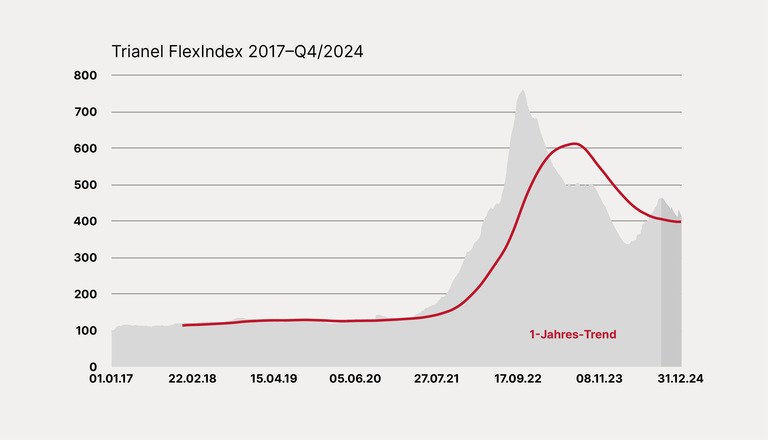The width and height of the screenshot is (768, 440).
Task: Click the x-axis date '15.04.19'
Action: pos(274,379)
